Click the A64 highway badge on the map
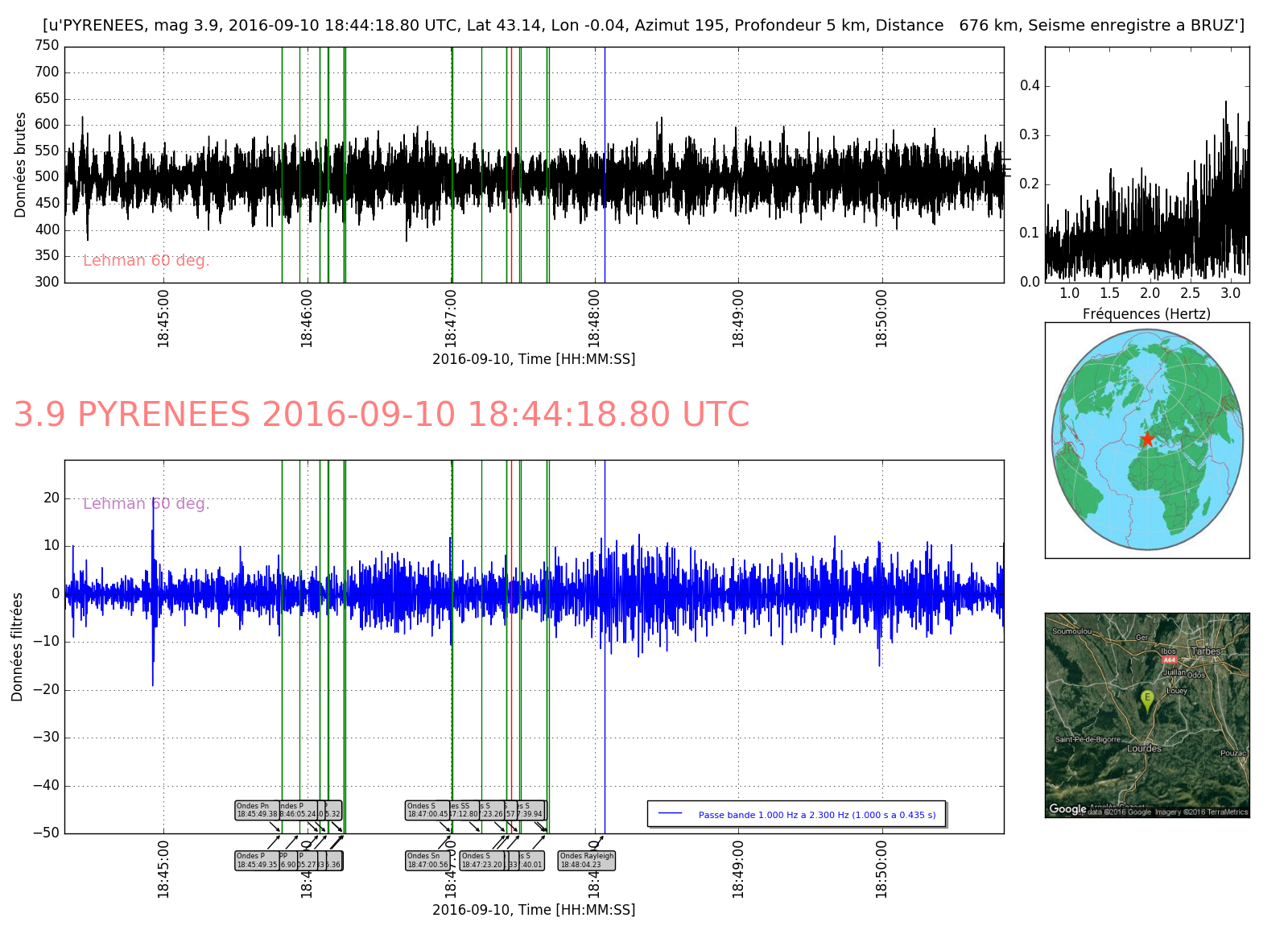The width and height of the screenshot is (1288, 926). point(1169,659)
